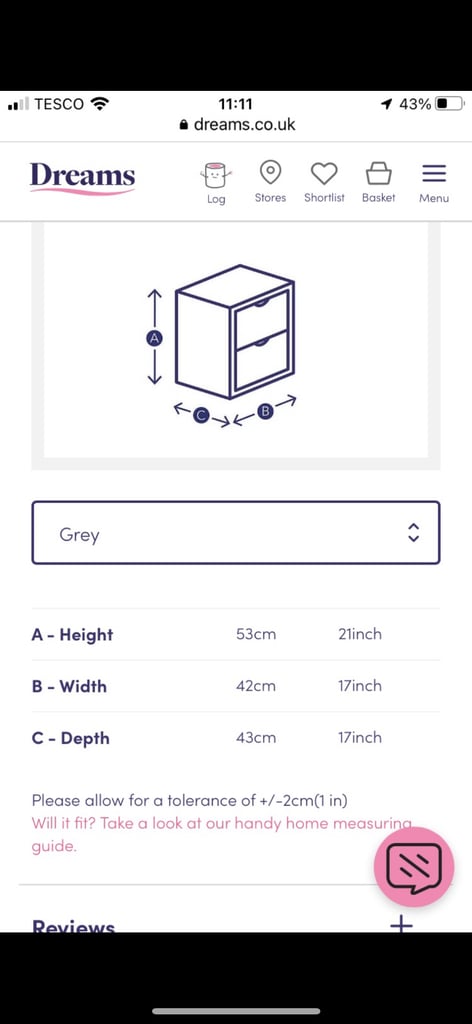Click the Dreams logo

point(82,178)
